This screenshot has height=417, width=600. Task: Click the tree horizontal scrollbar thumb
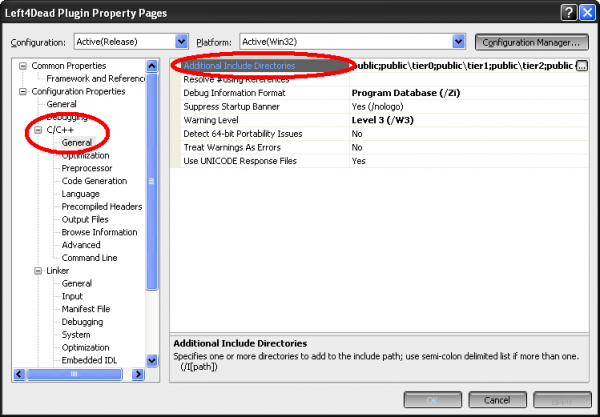click(x=74, y=374)
